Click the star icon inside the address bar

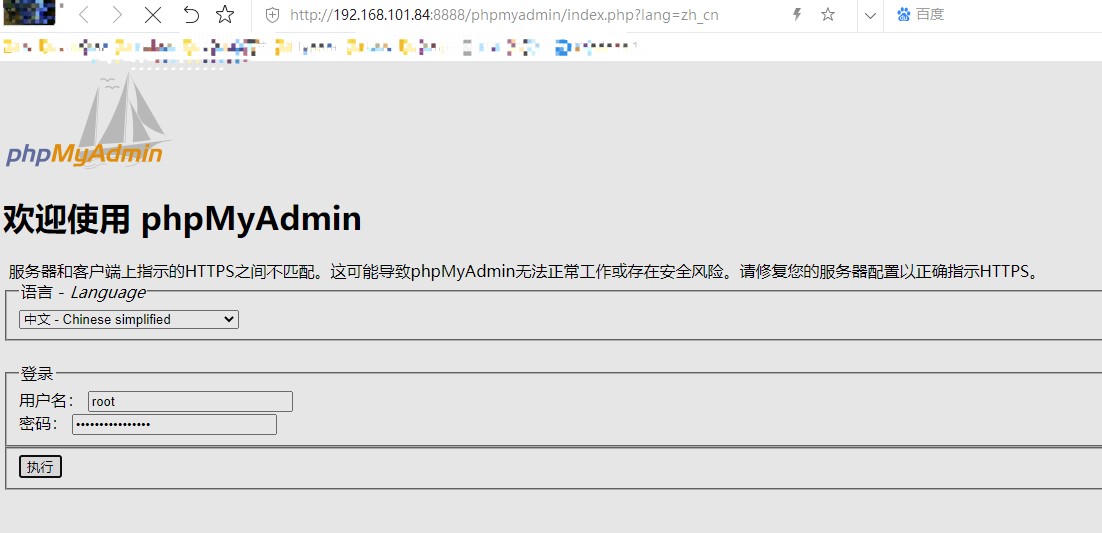828,14
